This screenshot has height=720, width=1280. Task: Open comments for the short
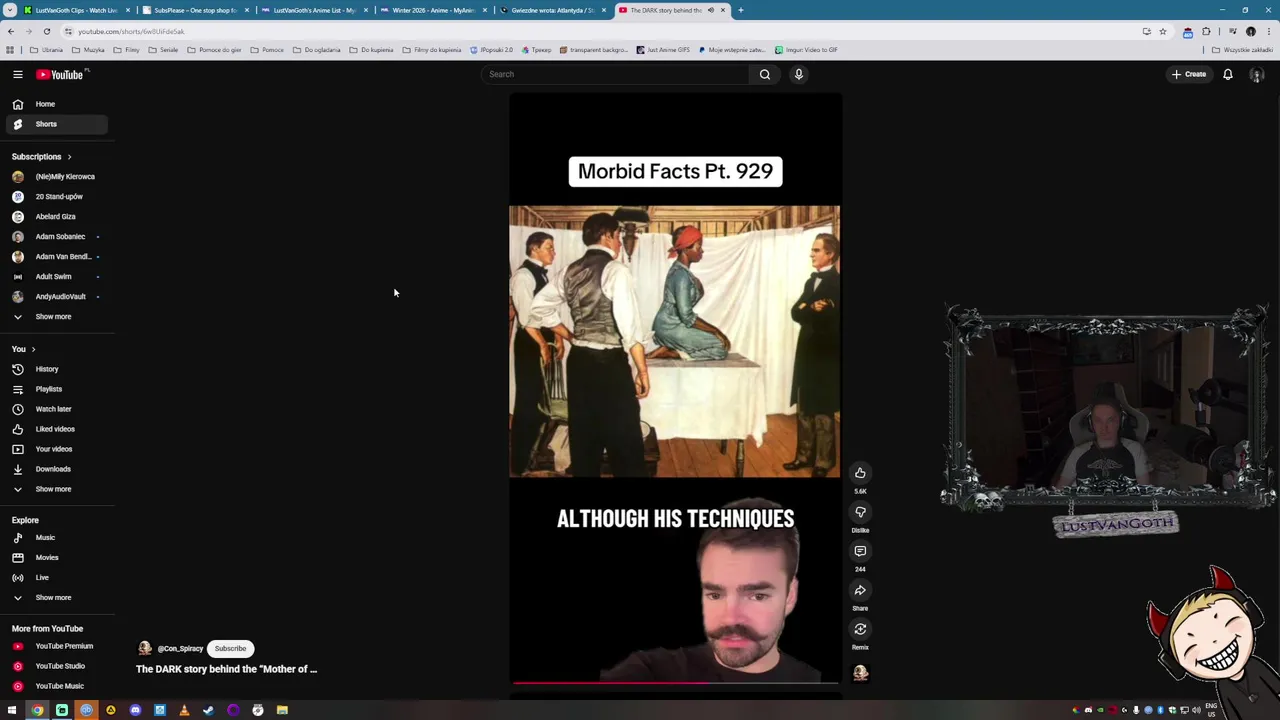coord(860,551)
